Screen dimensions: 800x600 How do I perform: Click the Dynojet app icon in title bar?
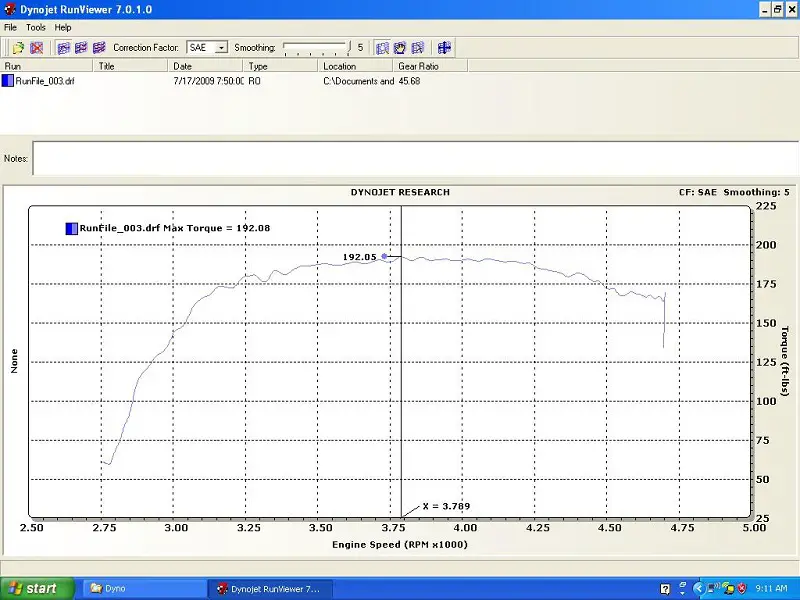[10, 9]
